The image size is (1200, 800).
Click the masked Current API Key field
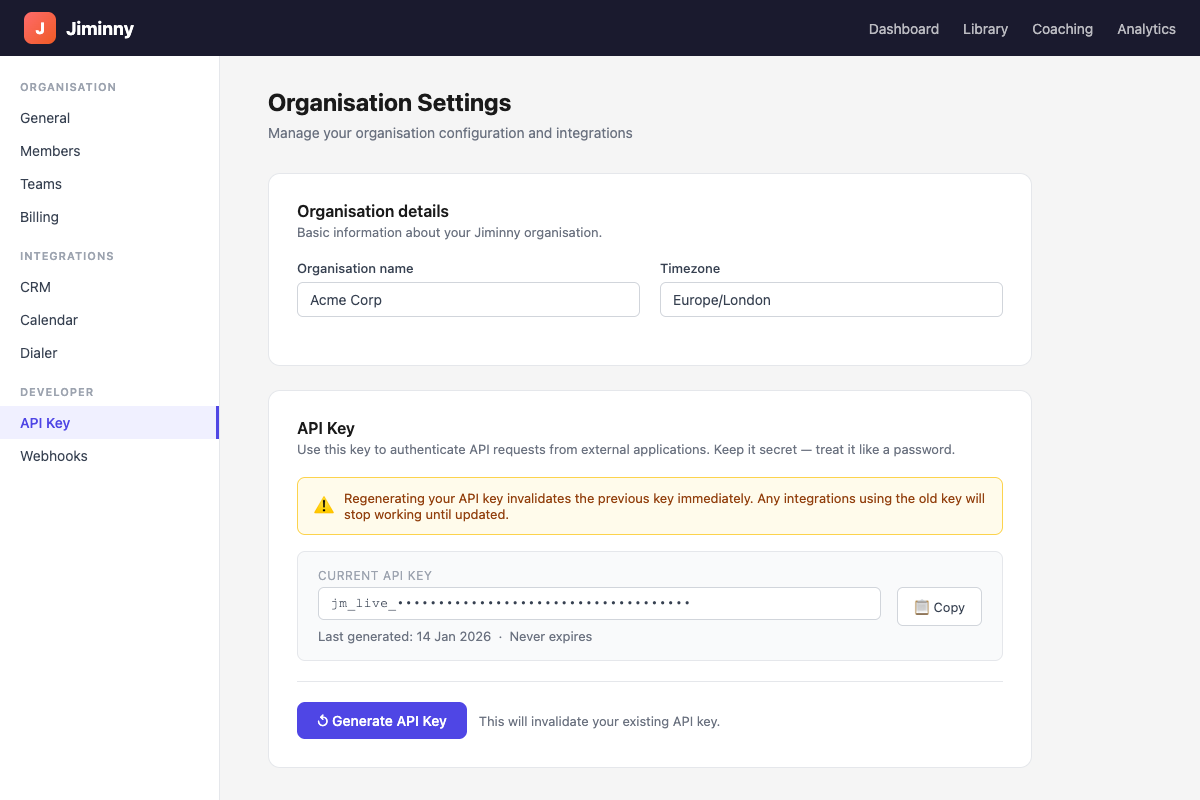click(x=599, y=603)
